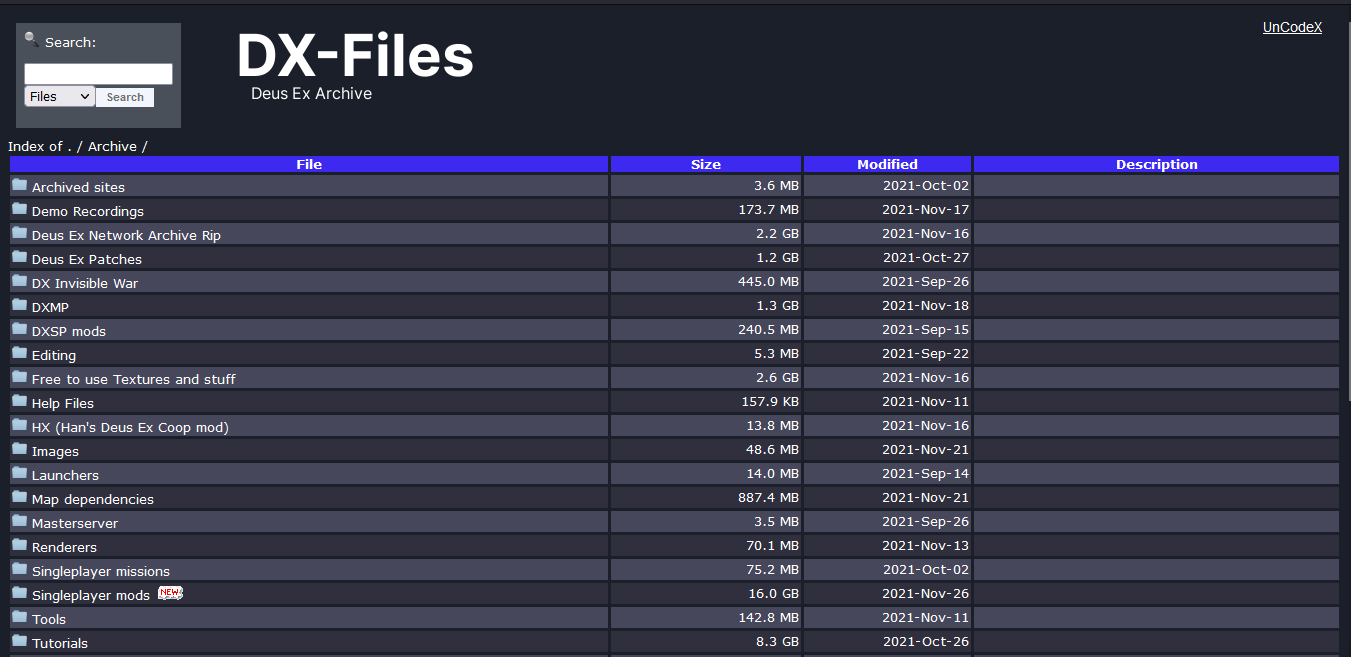Viewport: 1351px width, 657px height.
Task: Open the Singleplayer missions folder link
Action: click(101, 571)
